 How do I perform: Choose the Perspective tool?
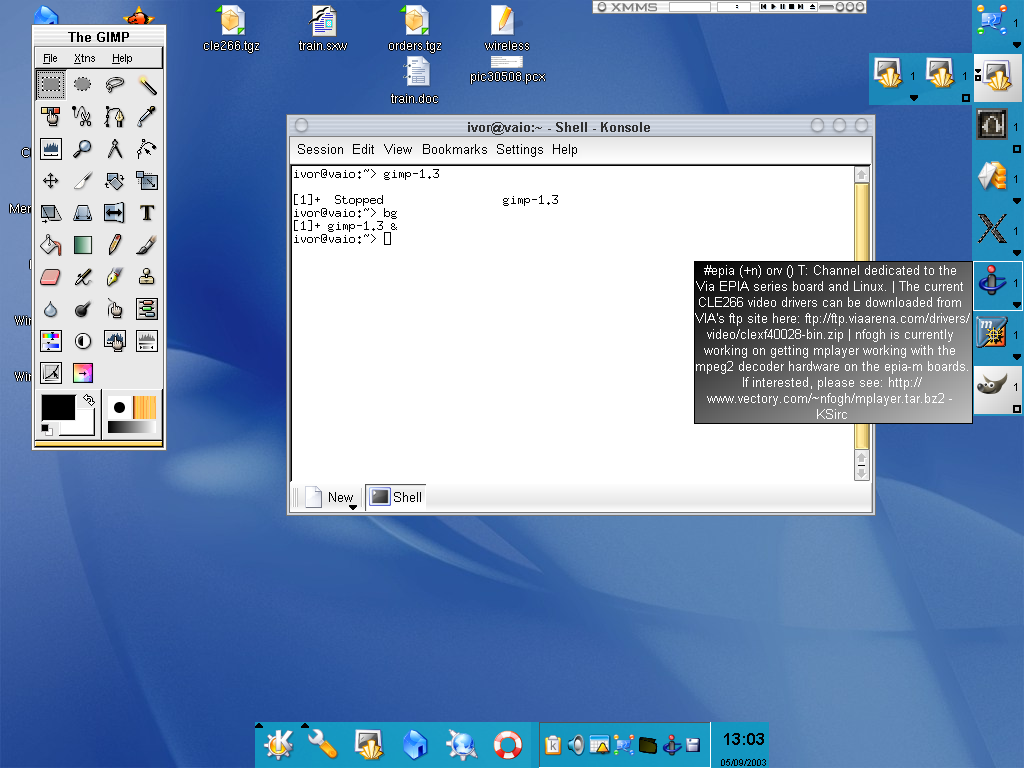82,212
